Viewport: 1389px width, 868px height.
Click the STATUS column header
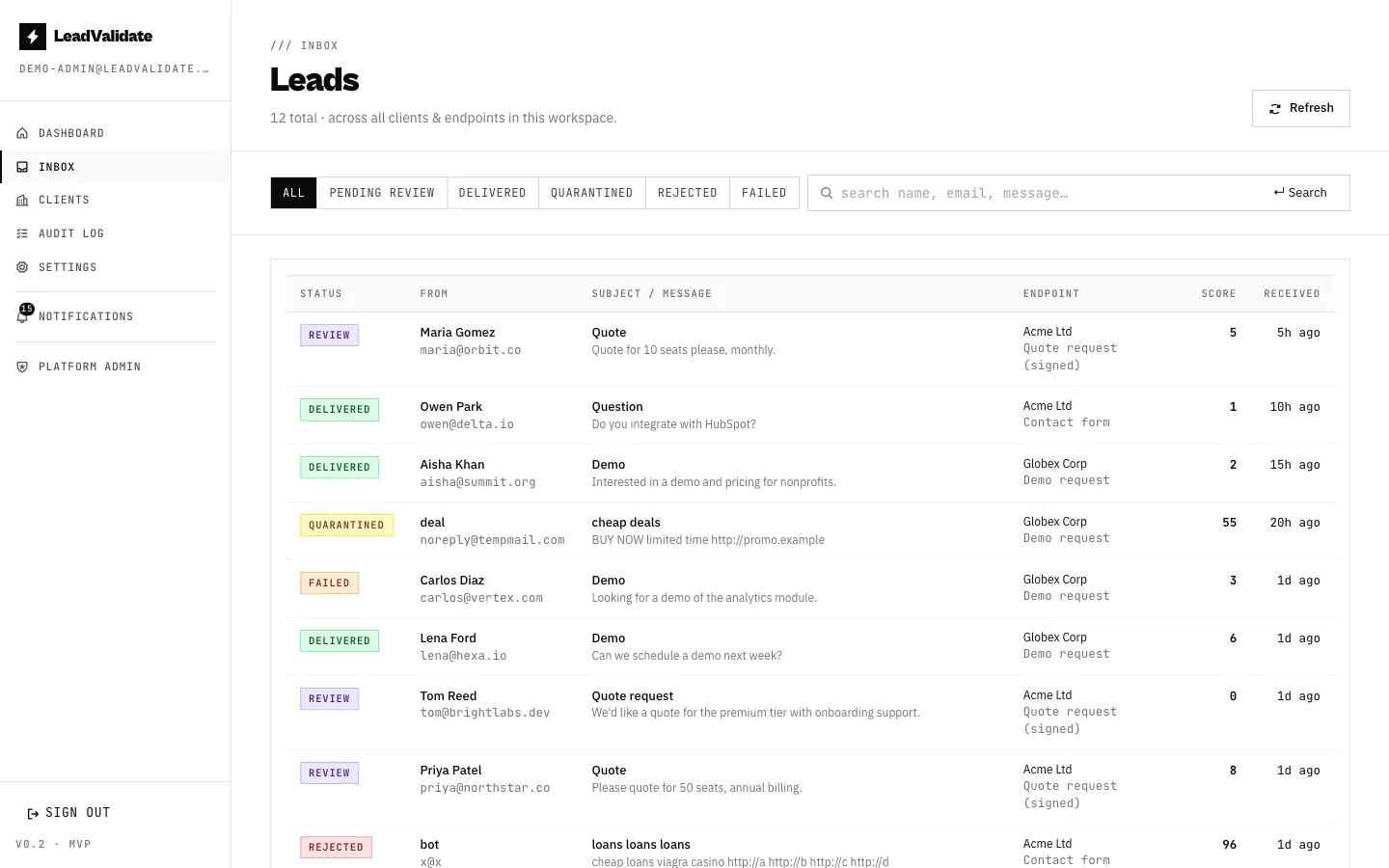[321, 293]
